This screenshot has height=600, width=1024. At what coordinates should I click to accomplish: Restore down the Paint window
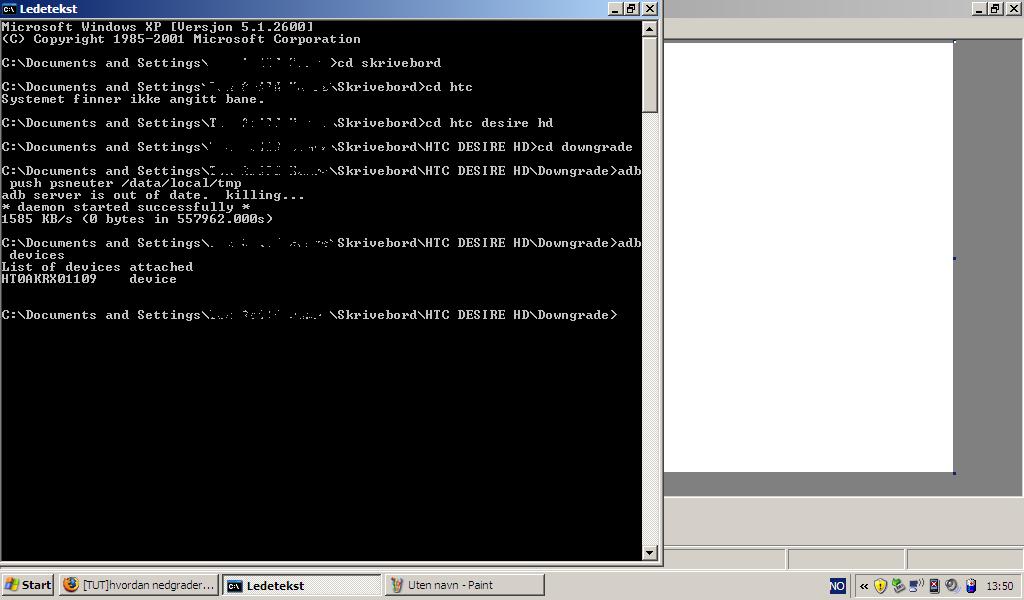[995, 8]
